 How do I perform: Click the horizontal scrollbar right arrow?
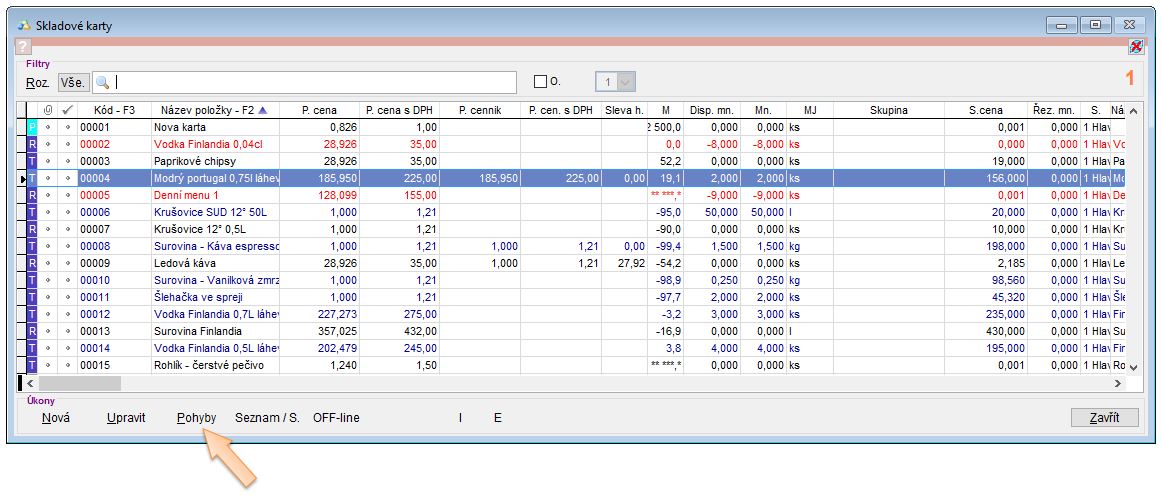point(1118,383)
